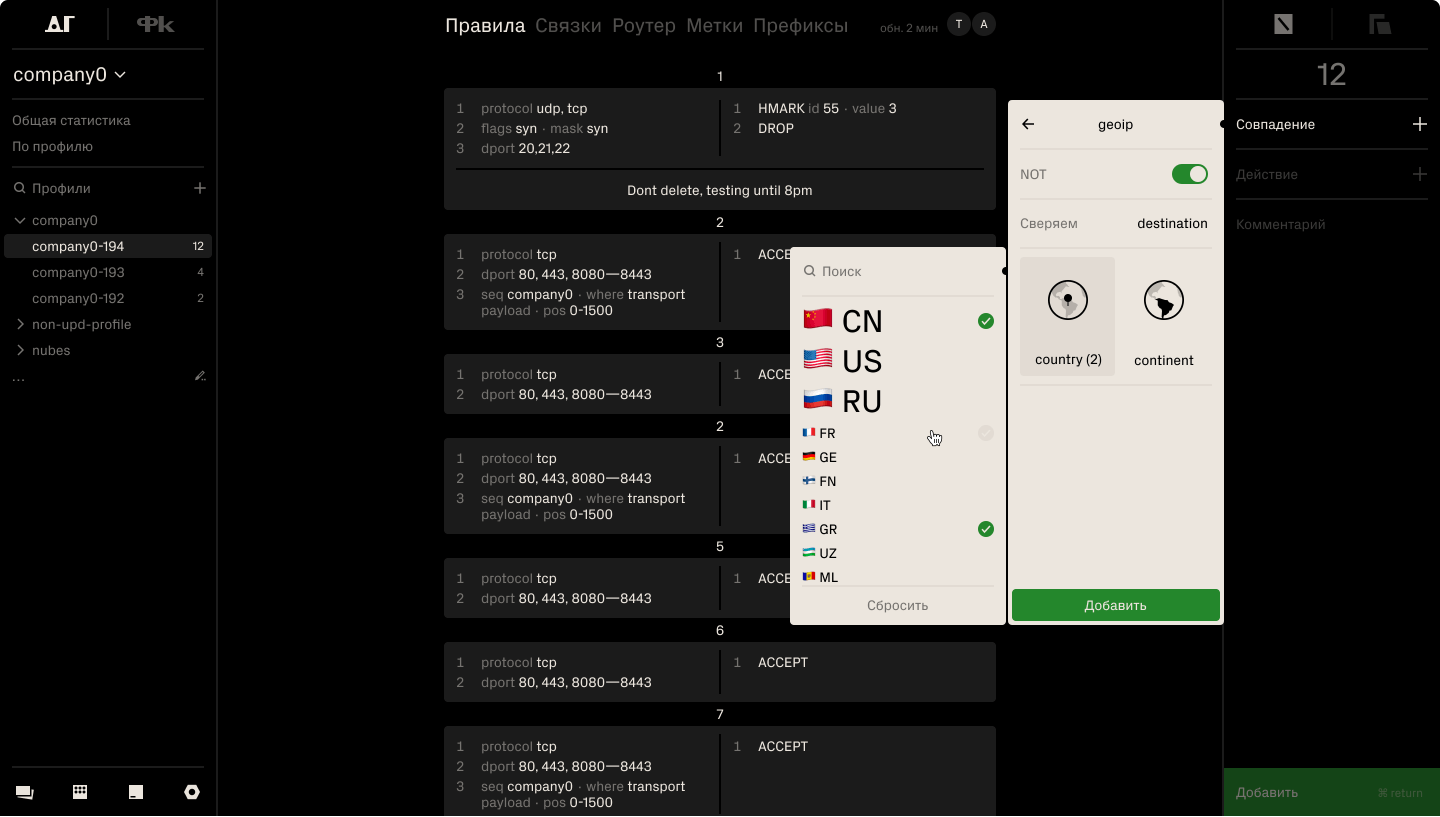Select the grid view icon at the bottom
The height and width of the screenshot is (817, 1440).
click(x=80, y=792)
